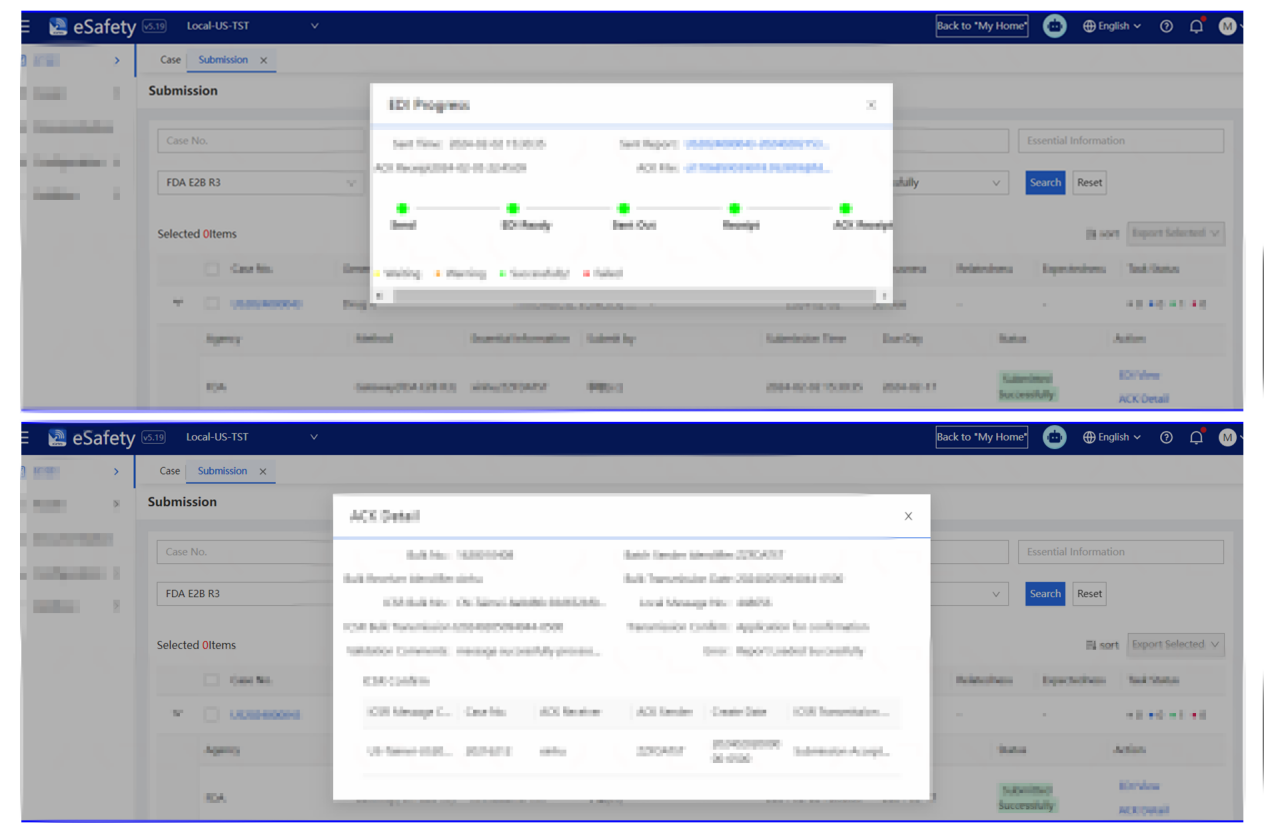Focus Essential Information field in ACK Detail screenshot
The image size is (1264, 833).
[1121, 552]
